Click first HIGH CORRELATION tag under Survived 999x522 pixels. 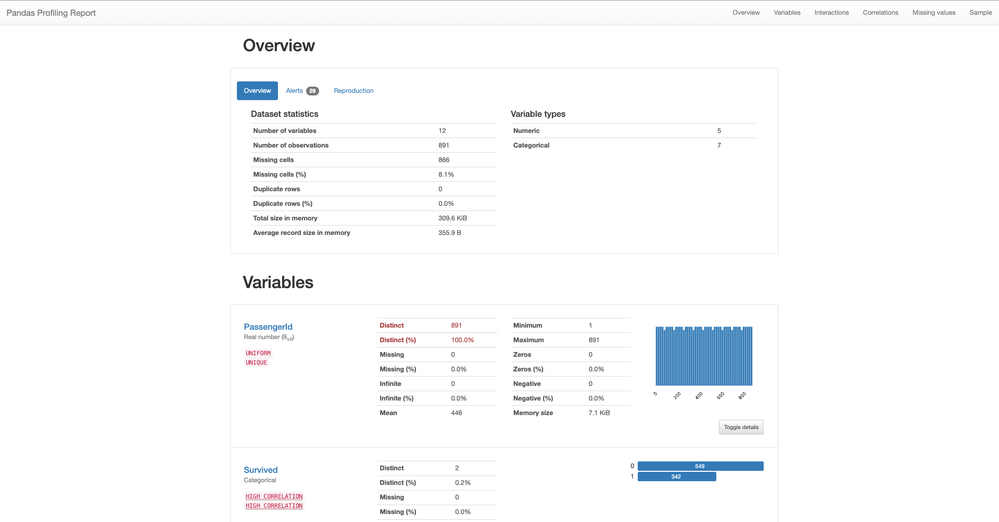pyautogui.click(x=274, y=496)
